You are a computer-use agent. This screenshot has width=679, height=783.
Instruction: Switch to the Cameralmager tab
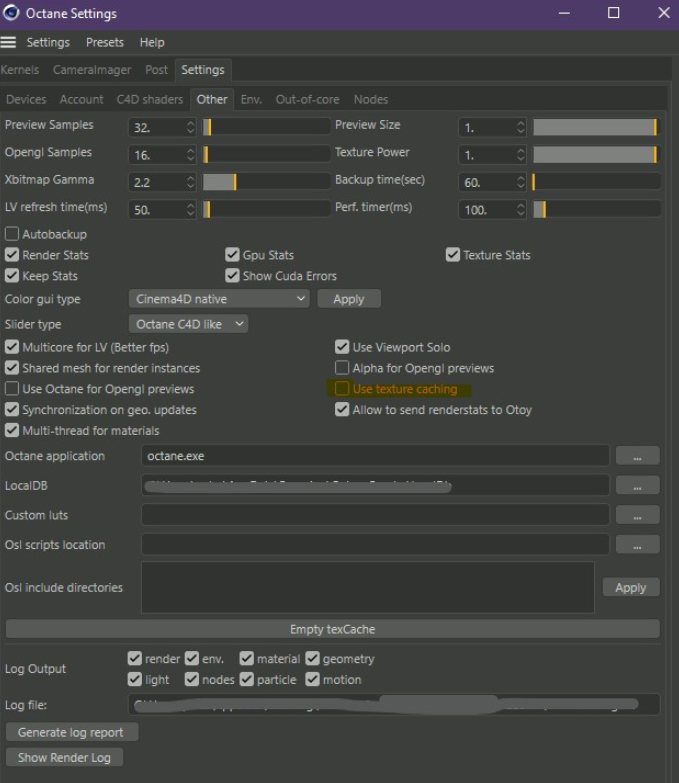(92, 70)
